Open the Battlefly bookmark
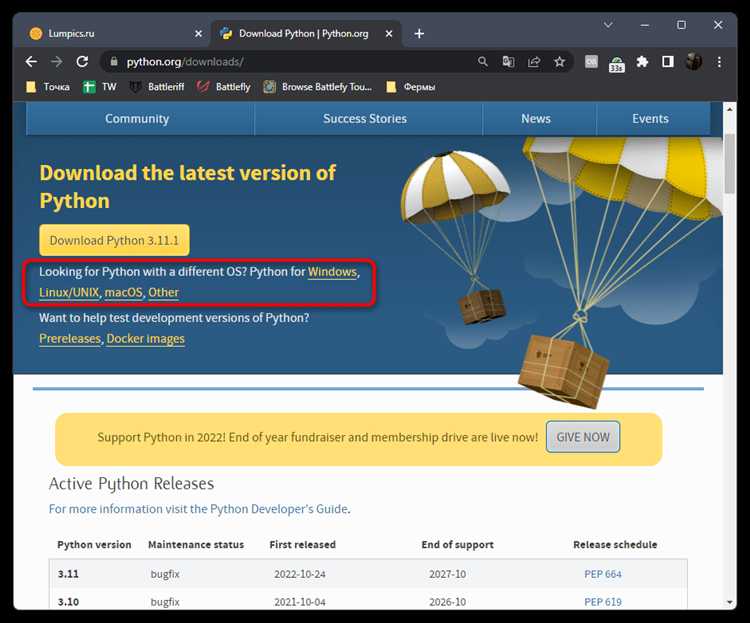This screenshot has width=750, height=623. coord(224,87)
